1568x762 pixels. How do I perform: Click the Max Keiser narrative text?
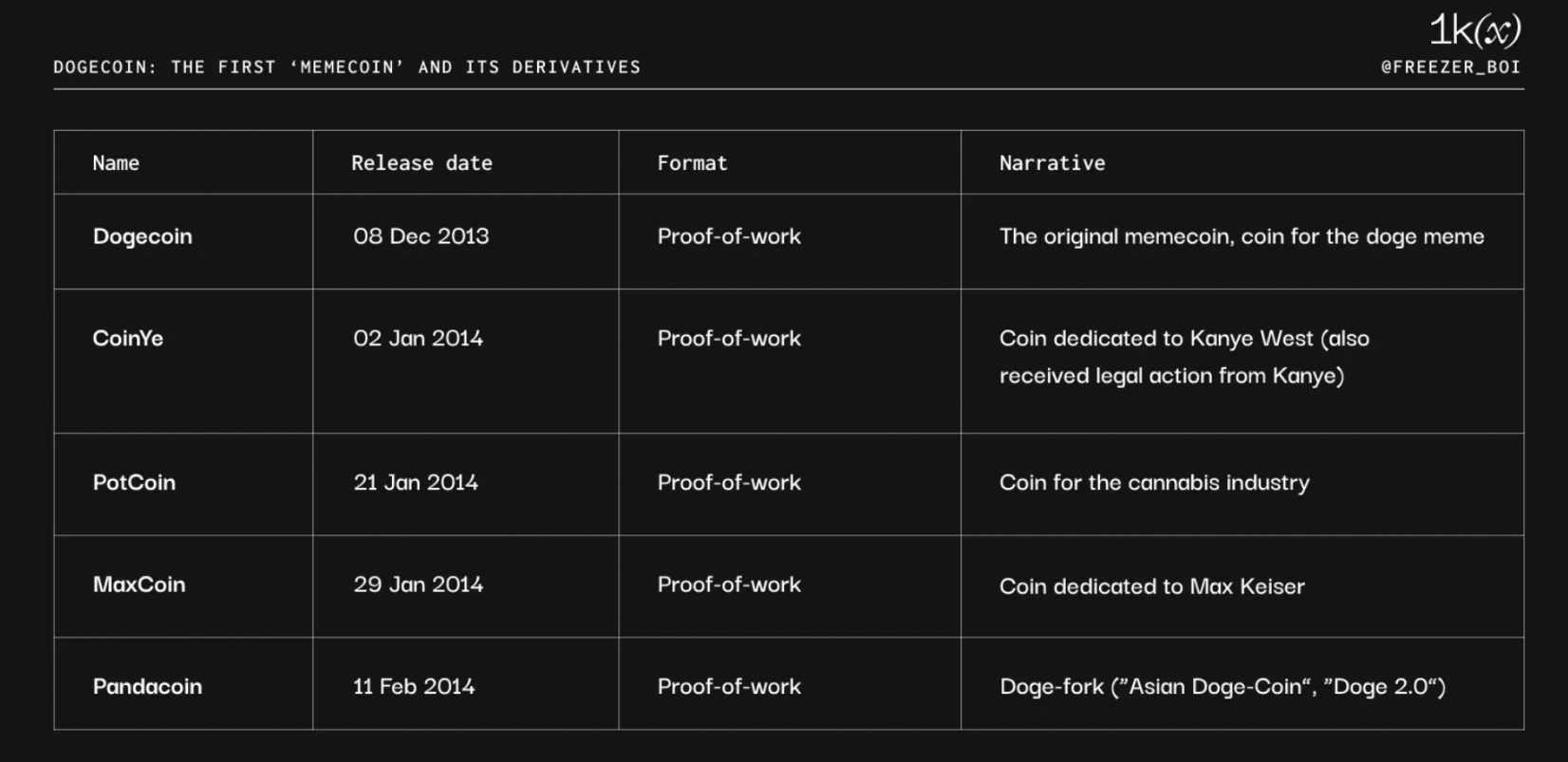pos(1152,586)
